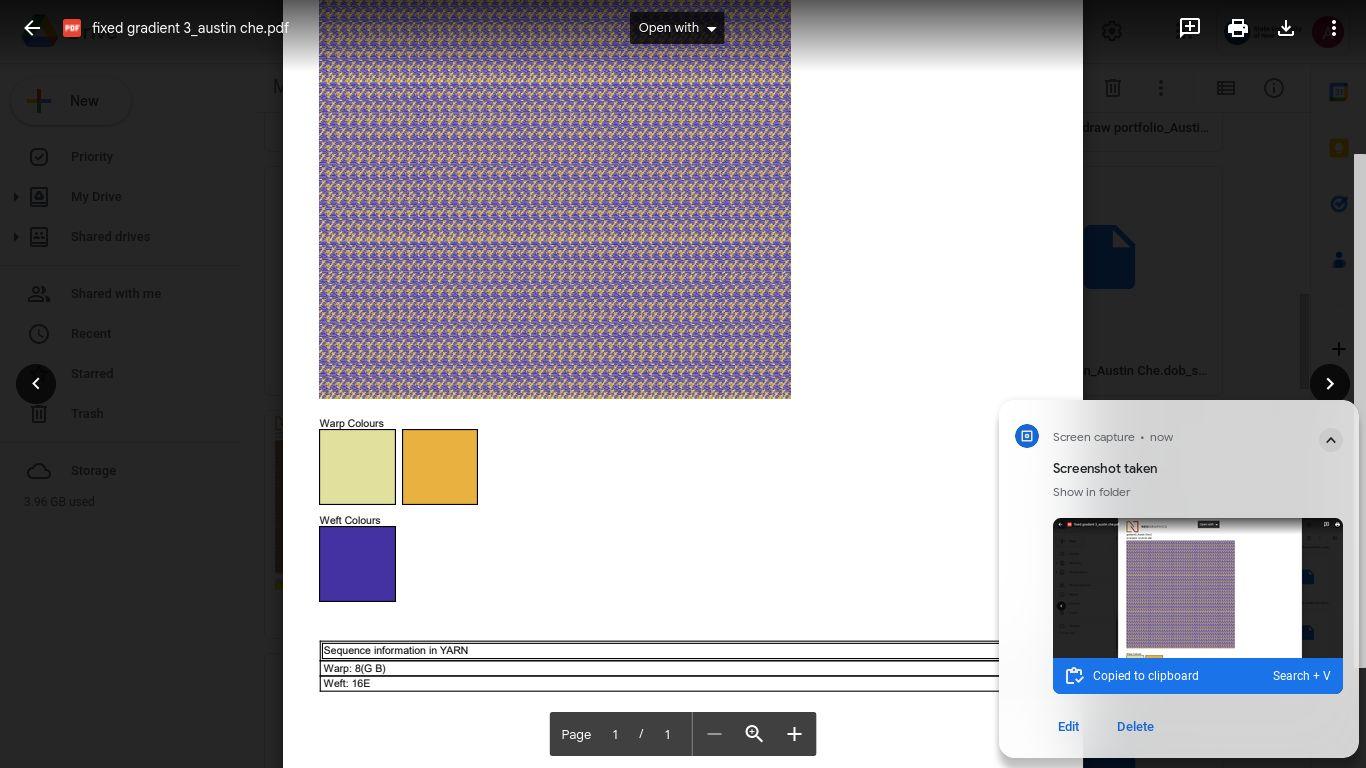This screenshot has height=768, width=1366.
Task: Click Delete on the screenshot notification
Action: 1135,727
